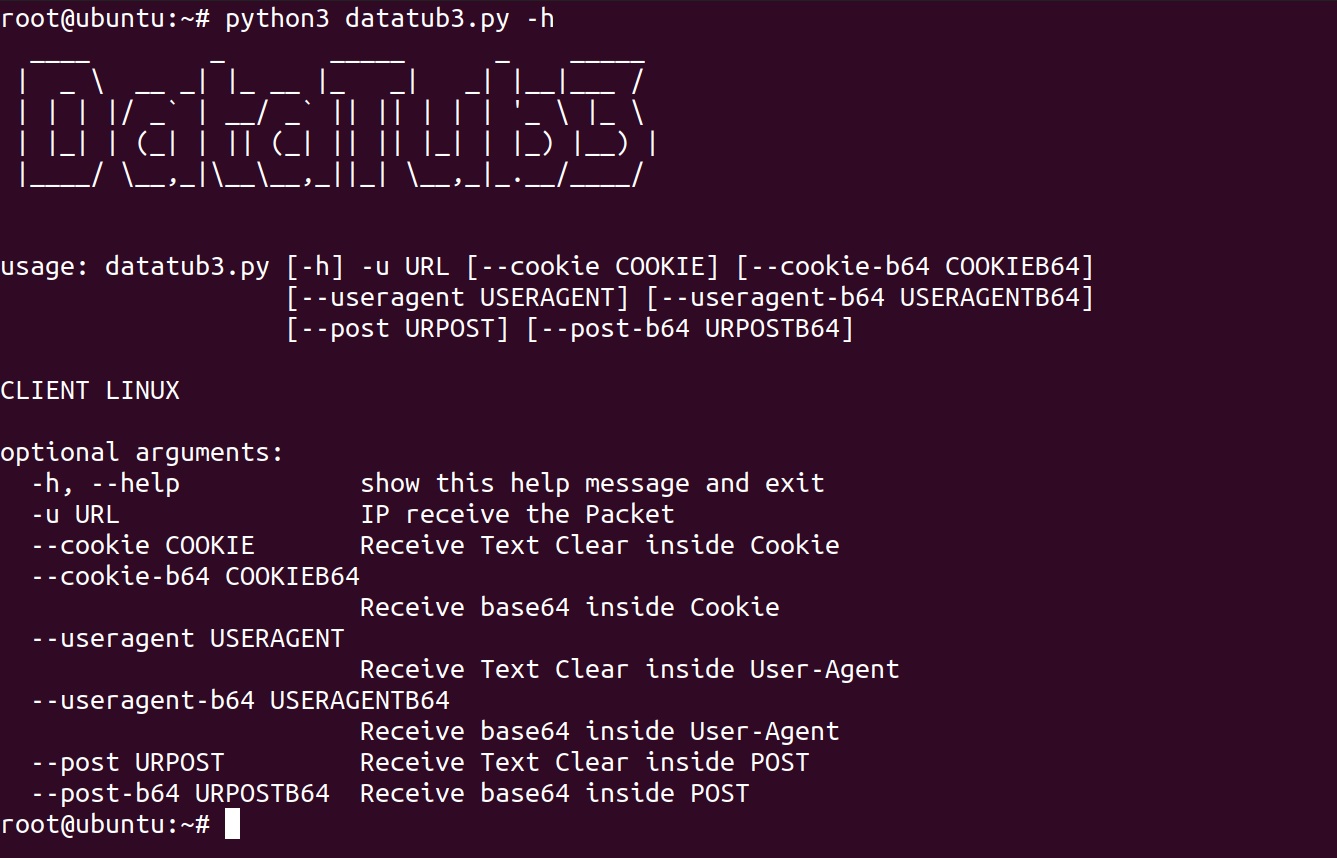Click the '--useragent USERAGENT' option in the list
The image size is (1337, 858).
[188, 638]
